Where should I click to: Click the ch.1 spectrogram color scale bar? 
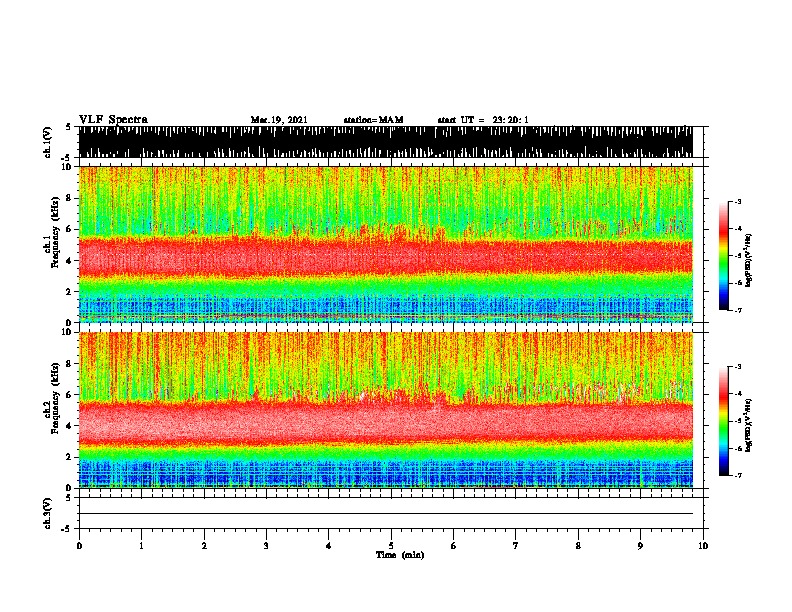coord(724,256)
